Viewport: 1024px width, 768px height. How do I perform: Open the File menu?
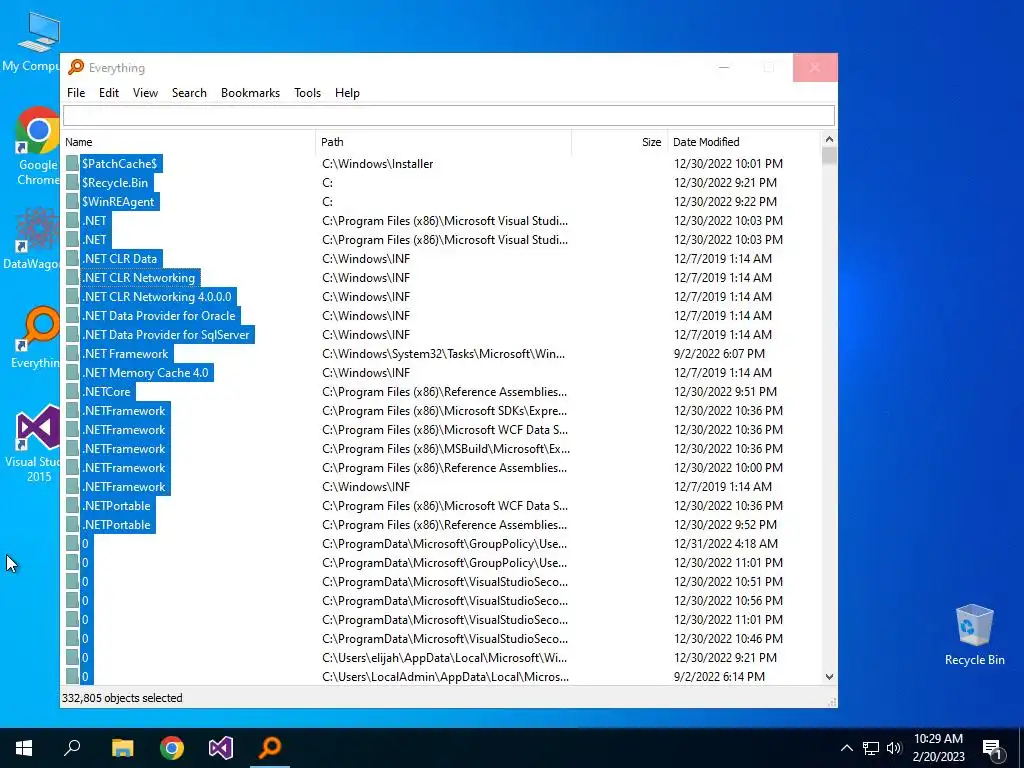tap(76, 93)
